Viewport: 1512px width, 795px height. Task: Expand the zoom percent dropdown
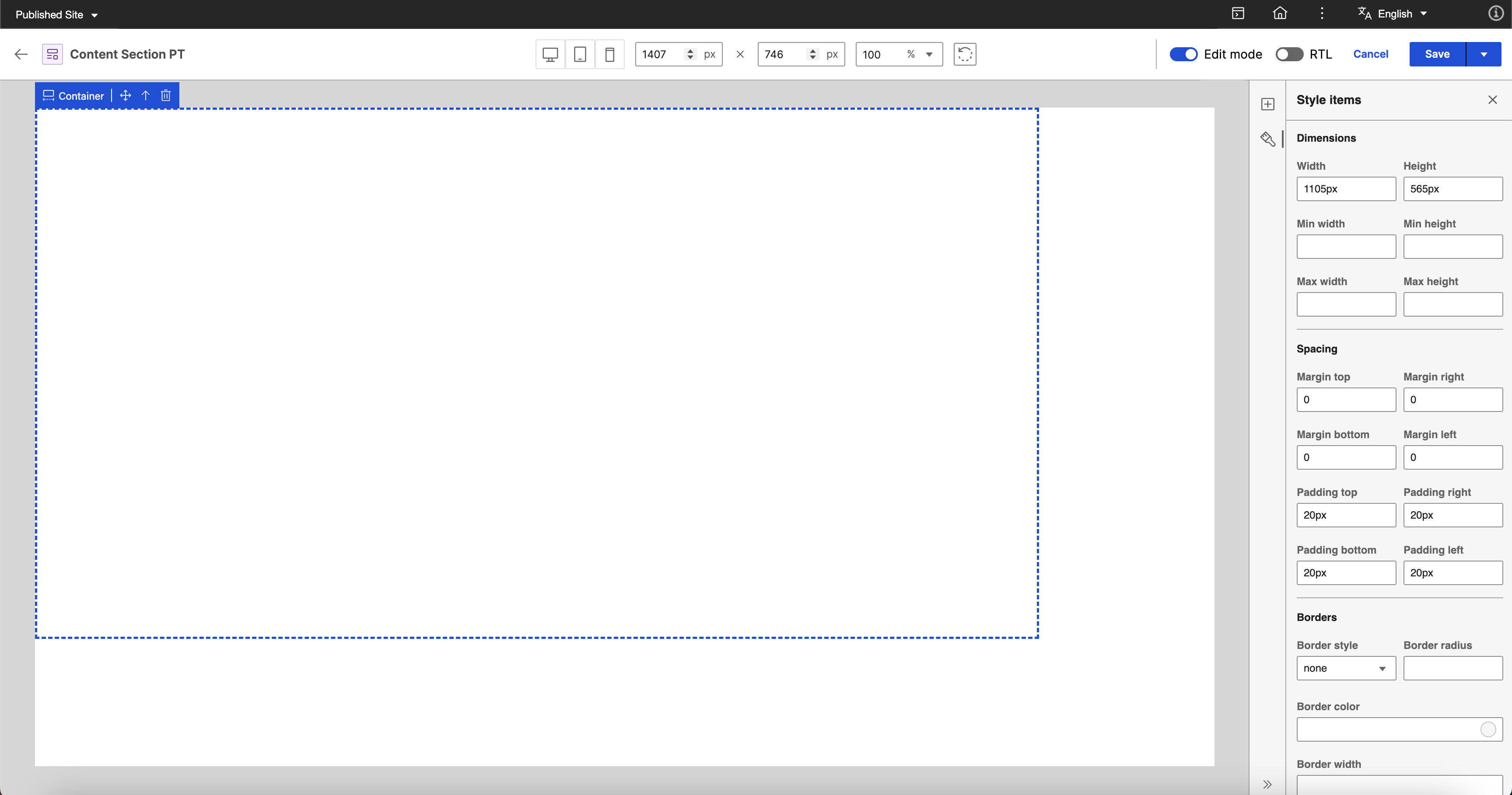point(928,55)
